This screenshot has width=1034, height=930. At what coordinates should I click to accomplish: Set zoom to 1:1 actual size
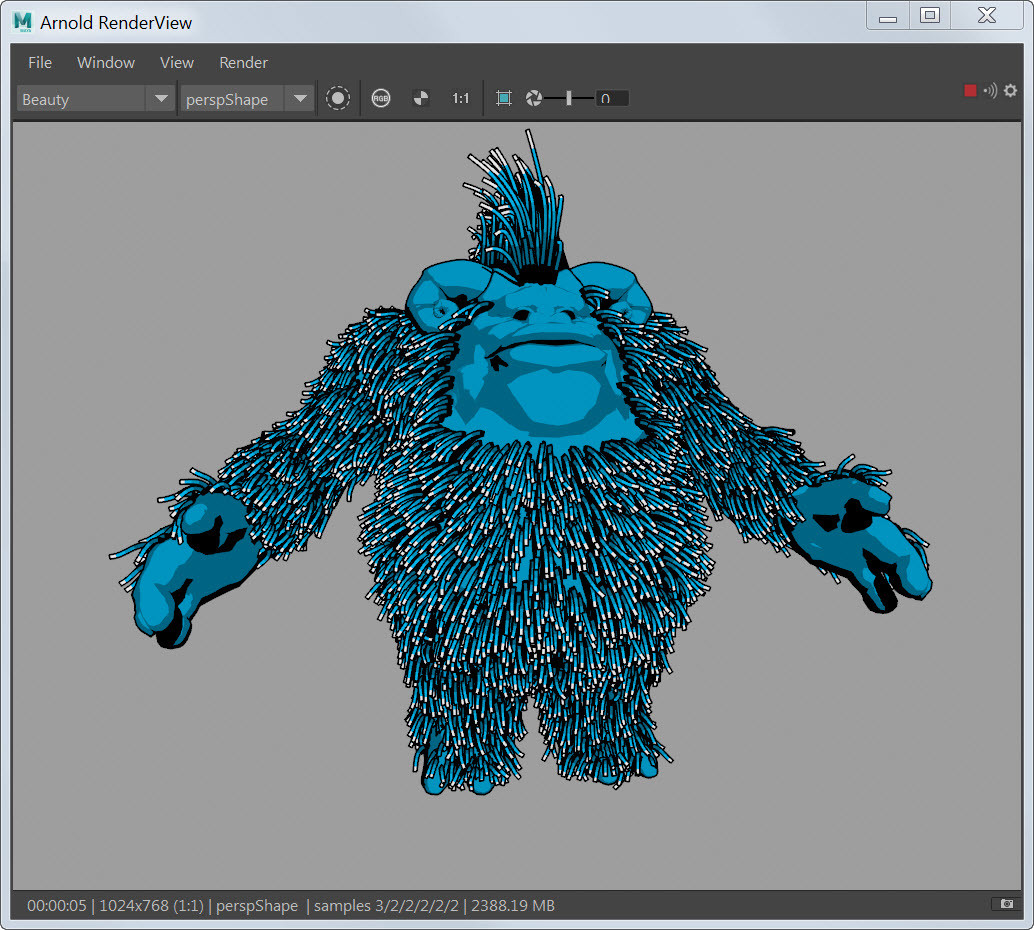click(x=460, y=98)
